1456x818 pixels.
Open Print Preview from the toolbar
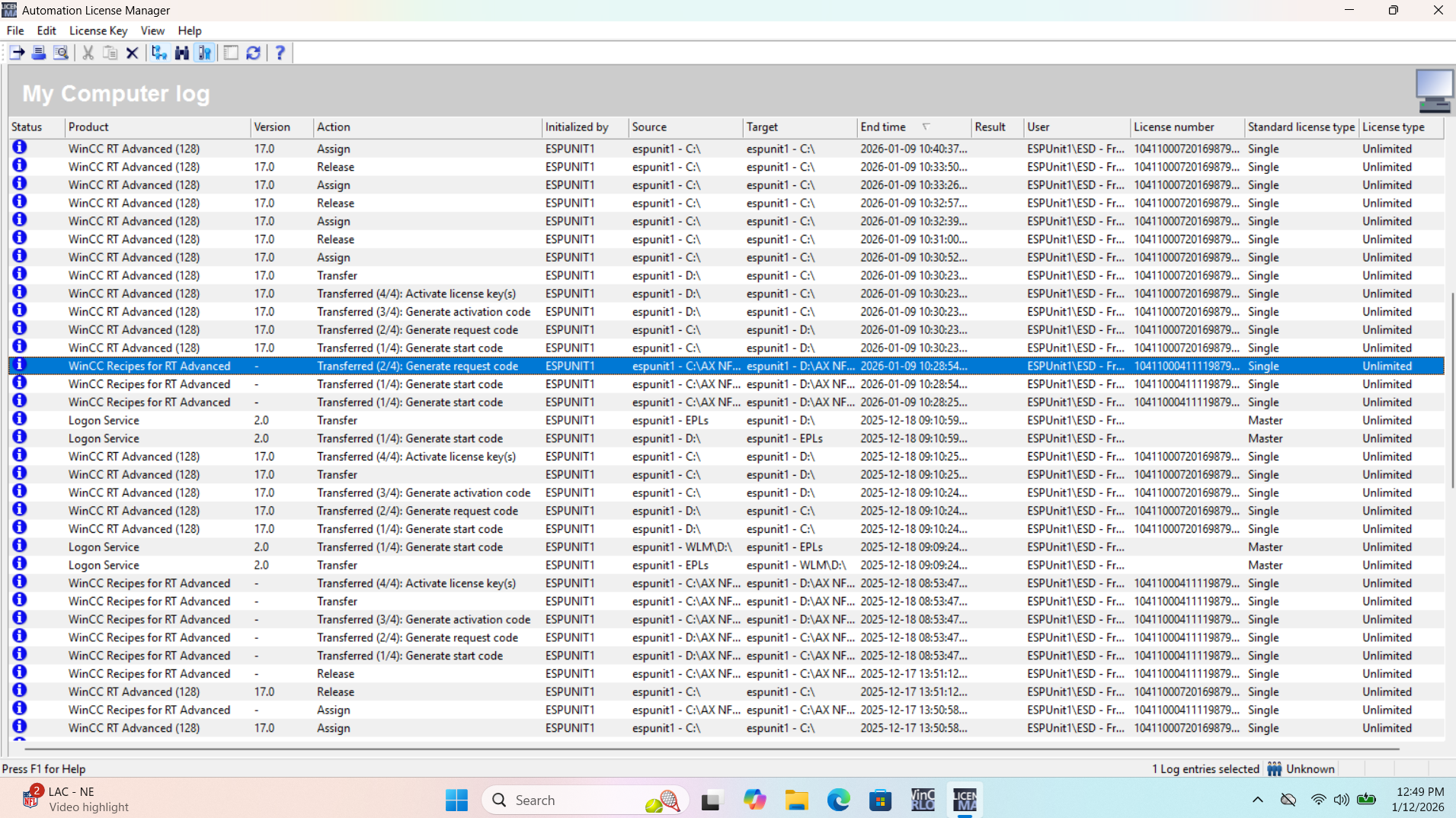click(x=61, y=53)
